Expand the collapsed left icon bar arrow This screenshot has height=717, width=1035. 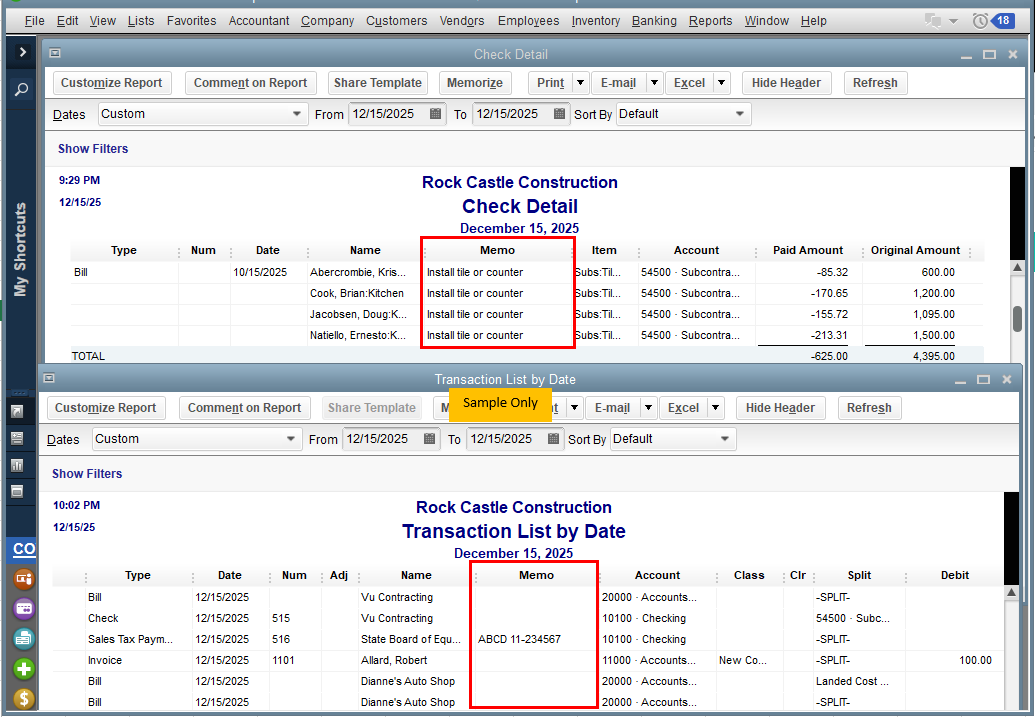coord(22,51)
